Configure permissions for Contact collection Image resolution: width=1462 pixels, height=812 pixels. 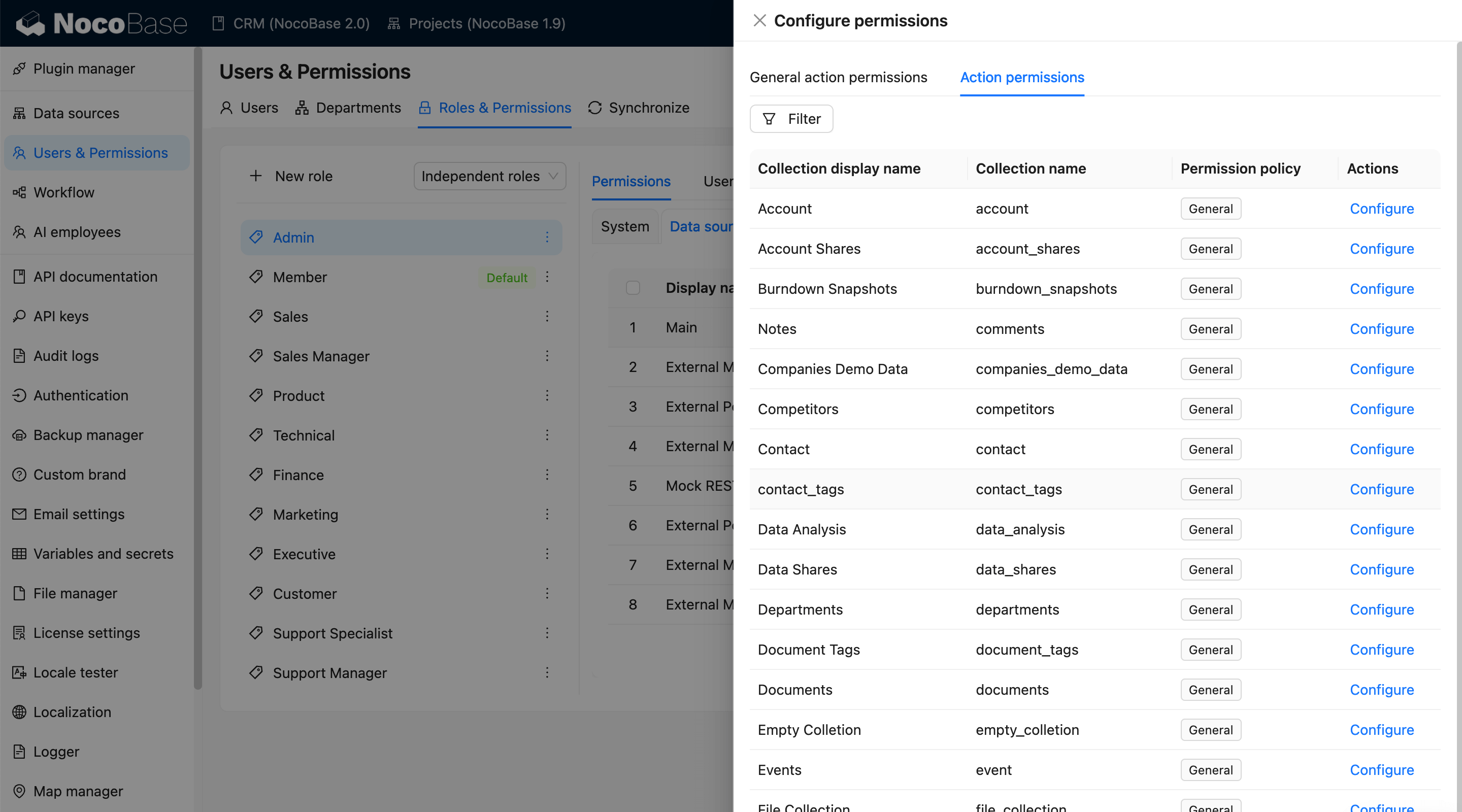pos(1381,449)
